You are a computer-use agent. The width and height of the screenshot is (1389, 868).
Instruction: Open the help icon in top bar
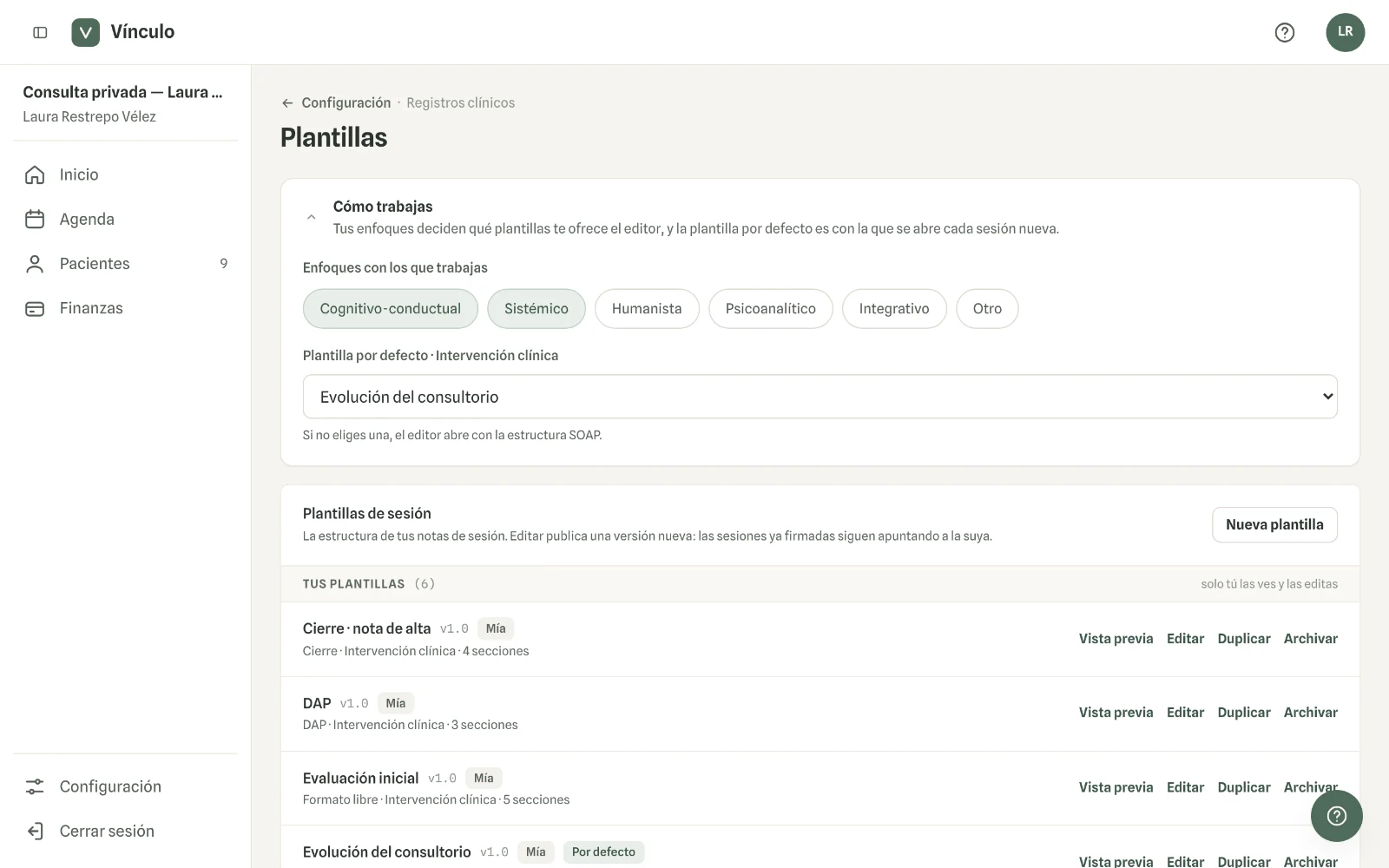1284,32
